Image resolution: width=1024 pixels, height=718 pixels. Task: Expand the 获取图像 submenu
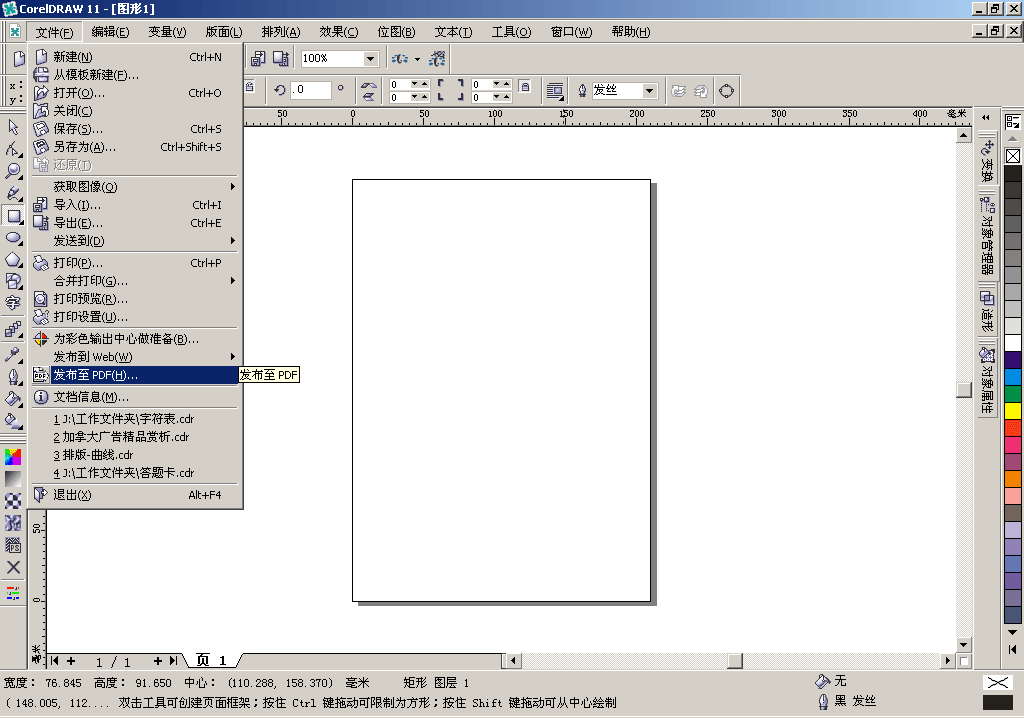(135, 187)
